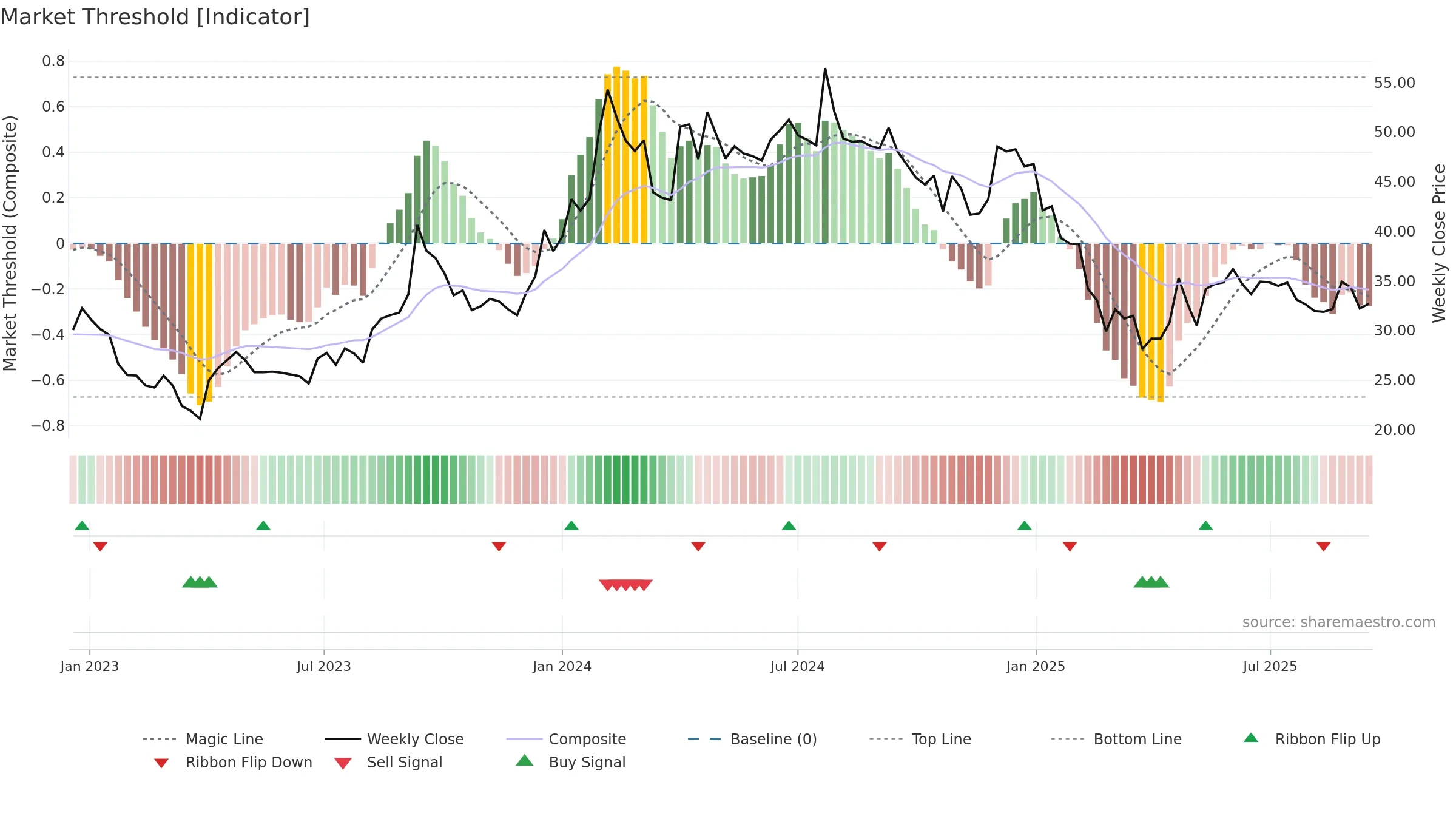Click the Weekly Close peak near mid 2024
Screen dimensions: 1456x819
pyautogui.click(x=825, y=69)
